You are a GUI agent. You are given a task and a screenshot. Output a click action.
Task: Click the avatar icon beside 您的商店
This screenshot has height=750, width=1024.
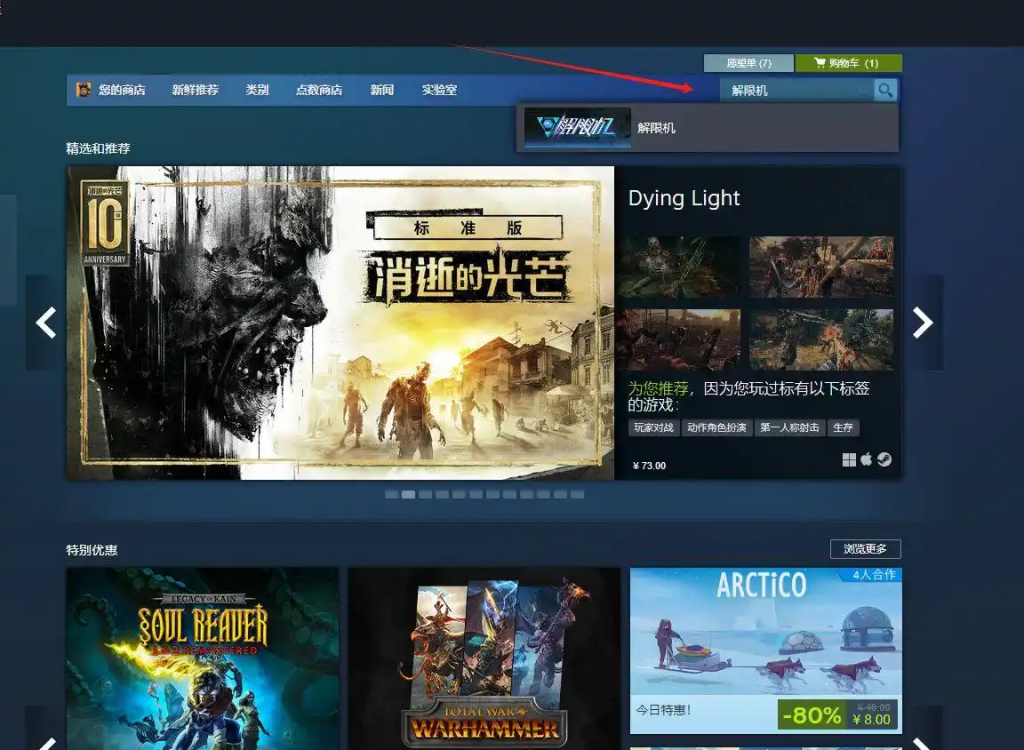point(84,90)
